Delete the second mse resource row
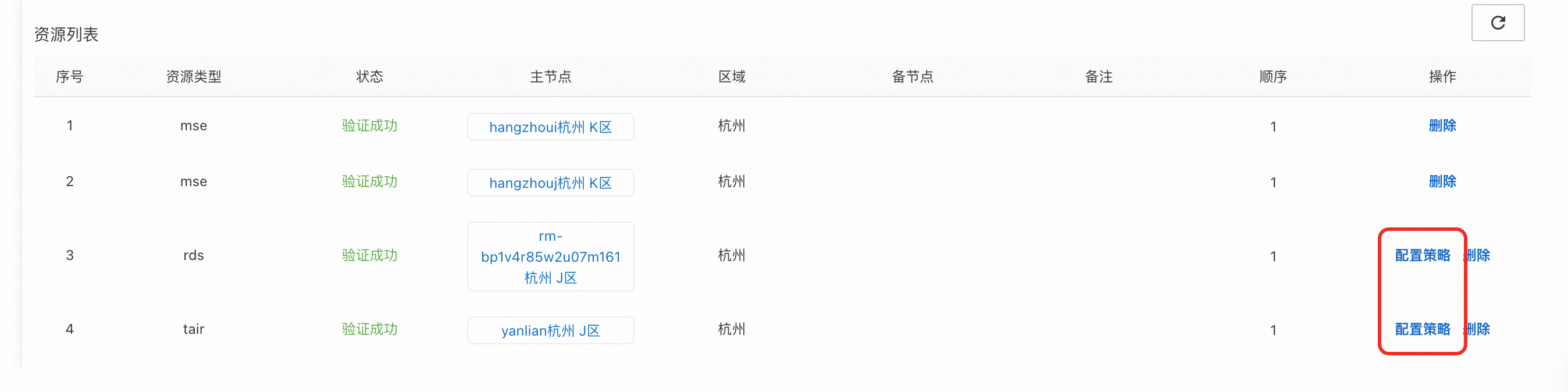Viewport: 1568px width, 392px height. click(1442, 181)
